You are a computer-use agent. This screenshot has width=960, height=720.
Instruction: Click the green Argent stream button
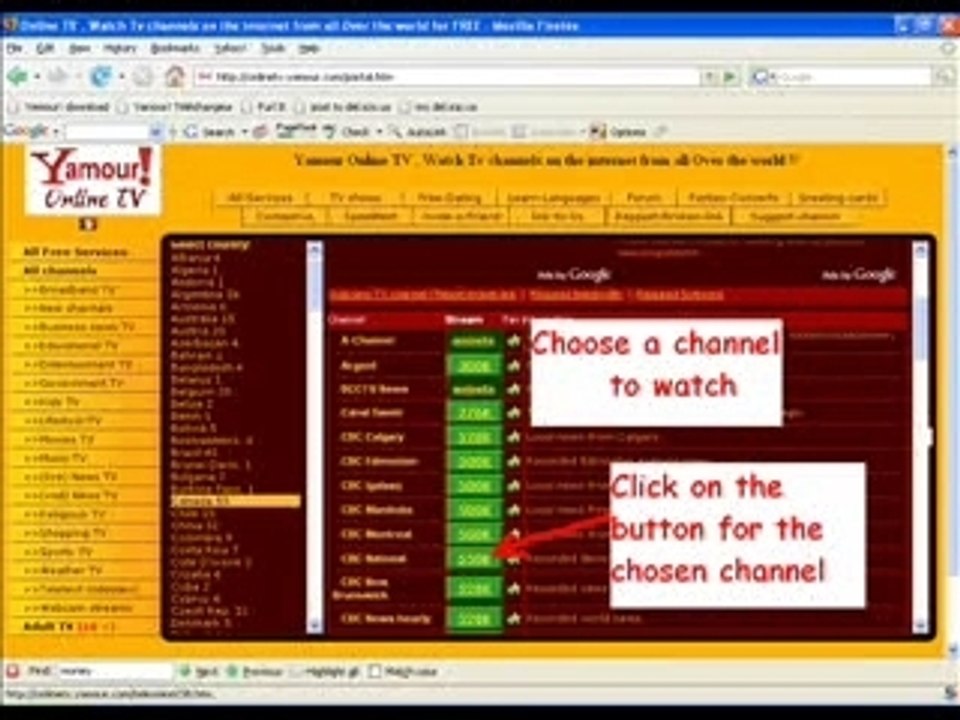tap(474, 366)
